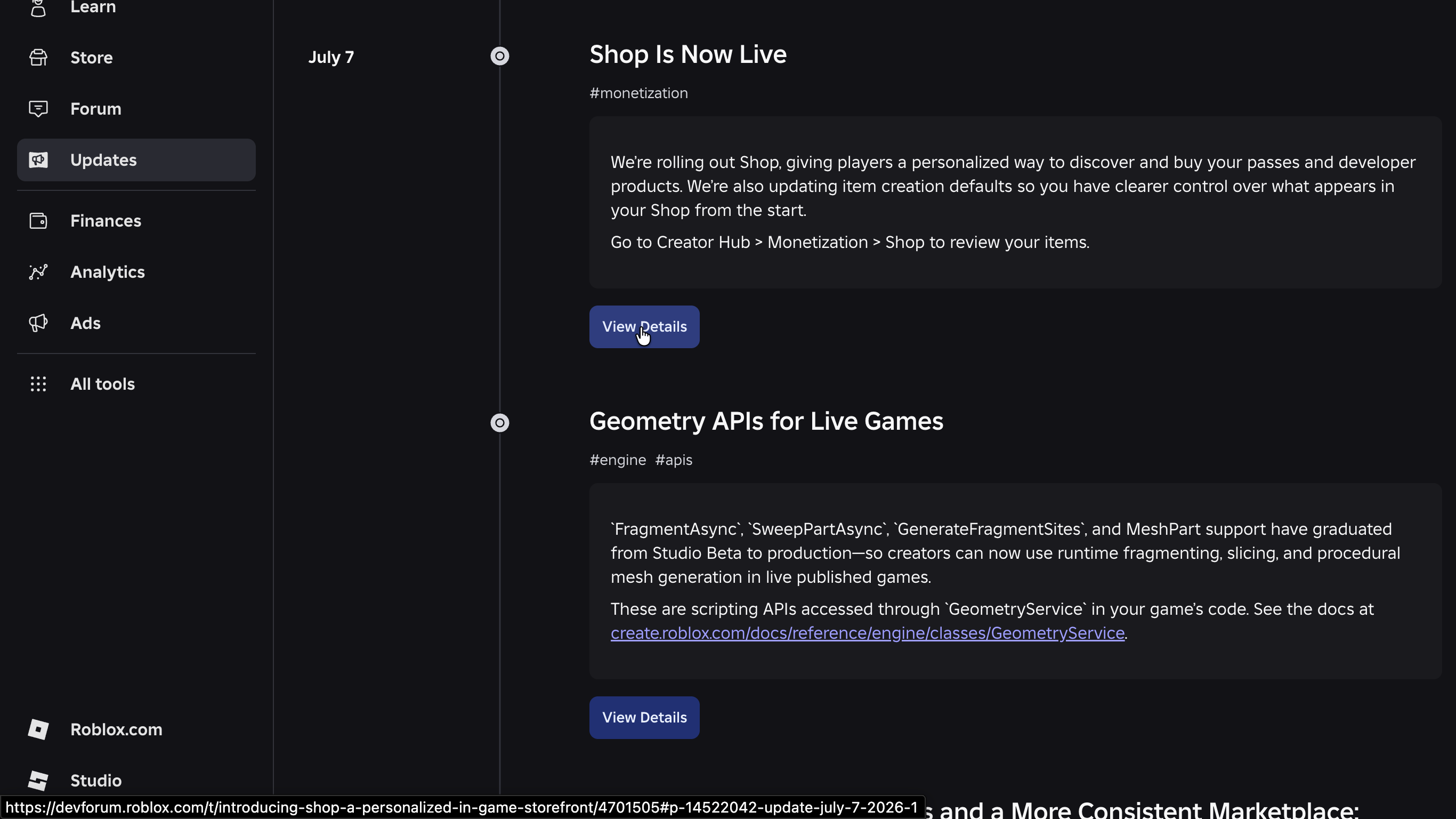Select the #apis tag
The image size is (1456, 819).
click(x=674, y=460)
